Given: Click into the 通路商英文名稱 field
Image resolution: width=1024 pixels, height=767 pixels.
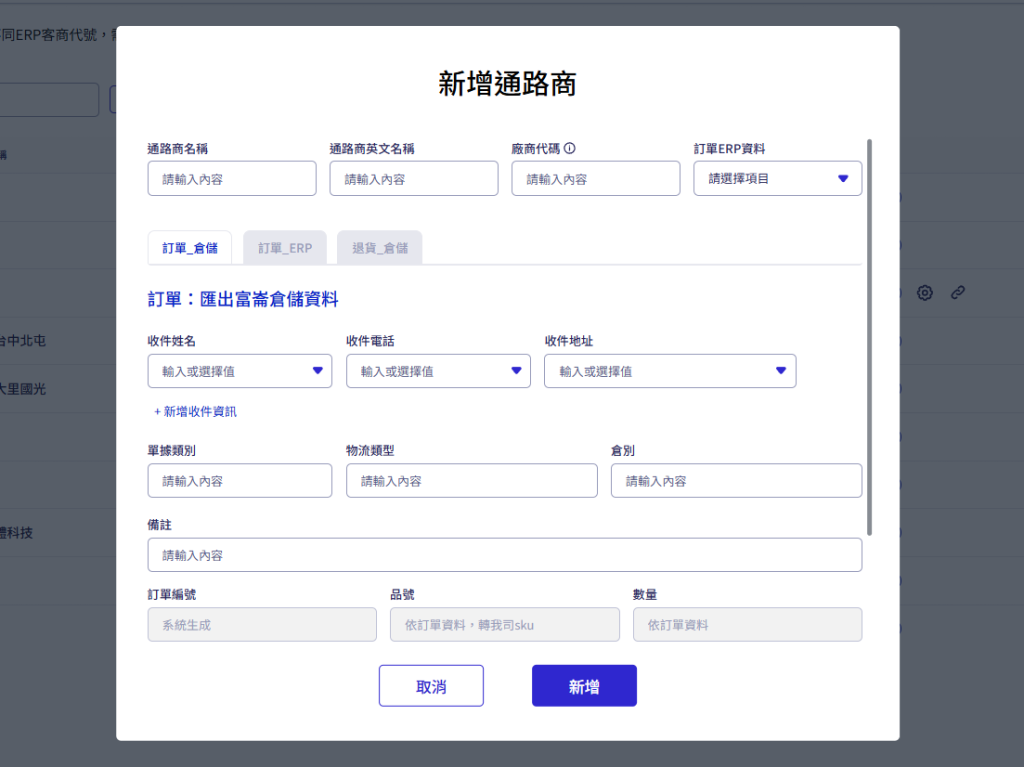Looking at the screenshot, I should pyautogui.click(x=413, y=179).
